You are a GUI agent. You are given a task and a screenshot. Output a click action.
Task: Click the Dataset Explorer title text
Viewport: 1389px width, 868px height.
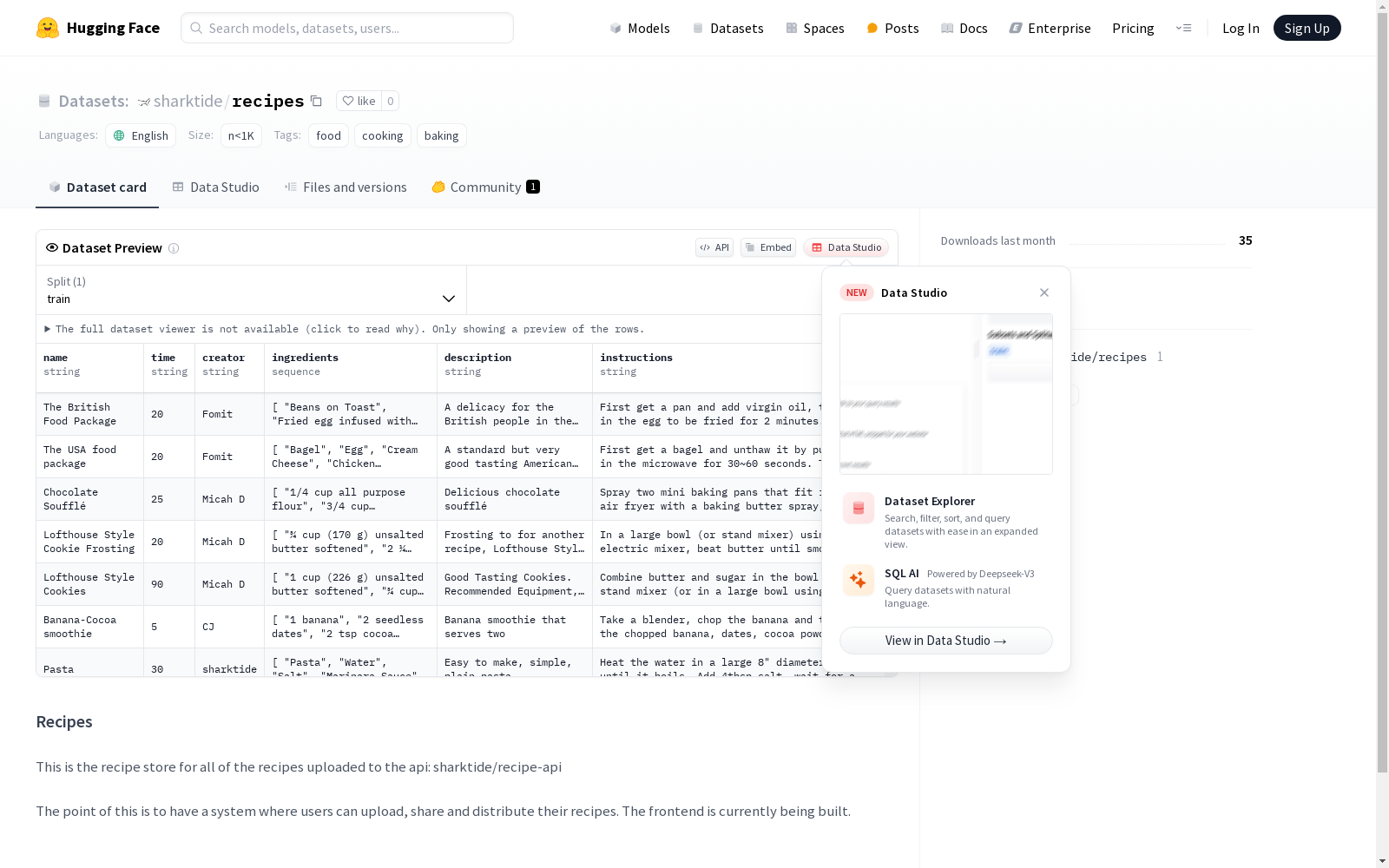[x=930, y=501]
